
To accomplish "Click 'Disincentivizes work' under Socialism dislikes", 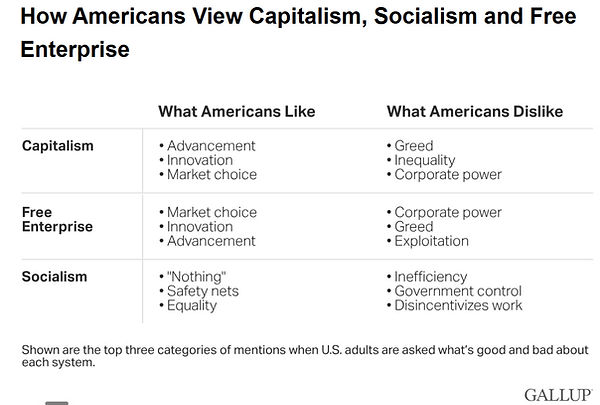I will pos(458,305).
